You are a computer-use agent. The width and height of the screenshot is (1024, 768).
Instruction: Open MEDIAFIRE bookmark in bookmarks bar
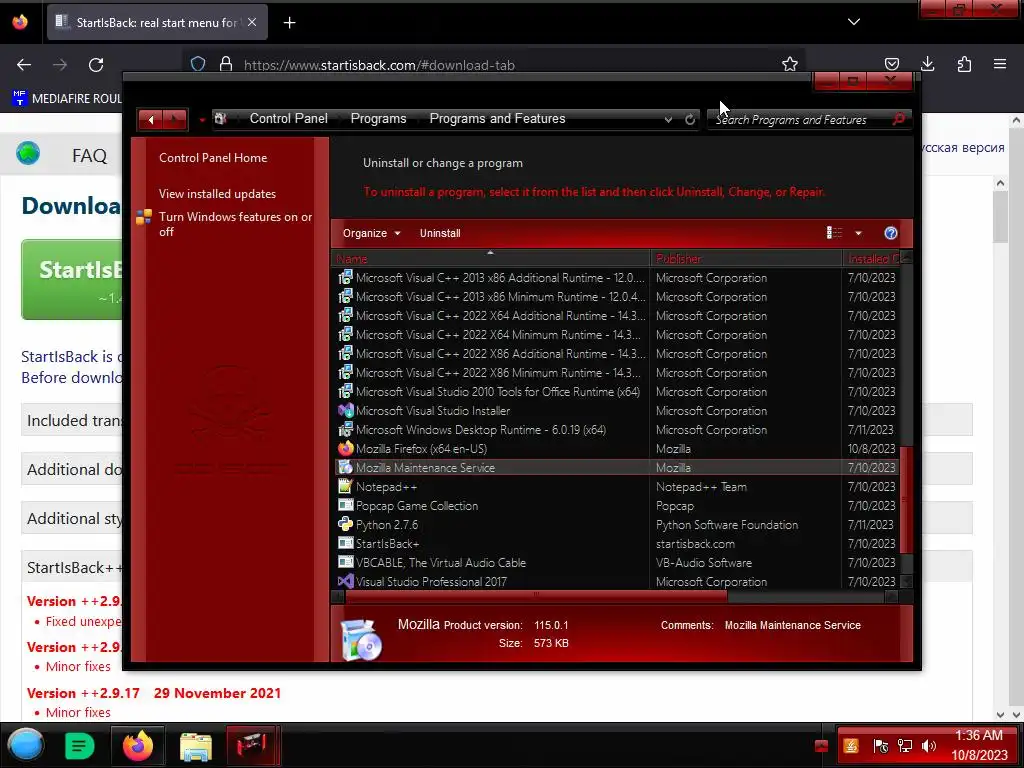point(67,99)
